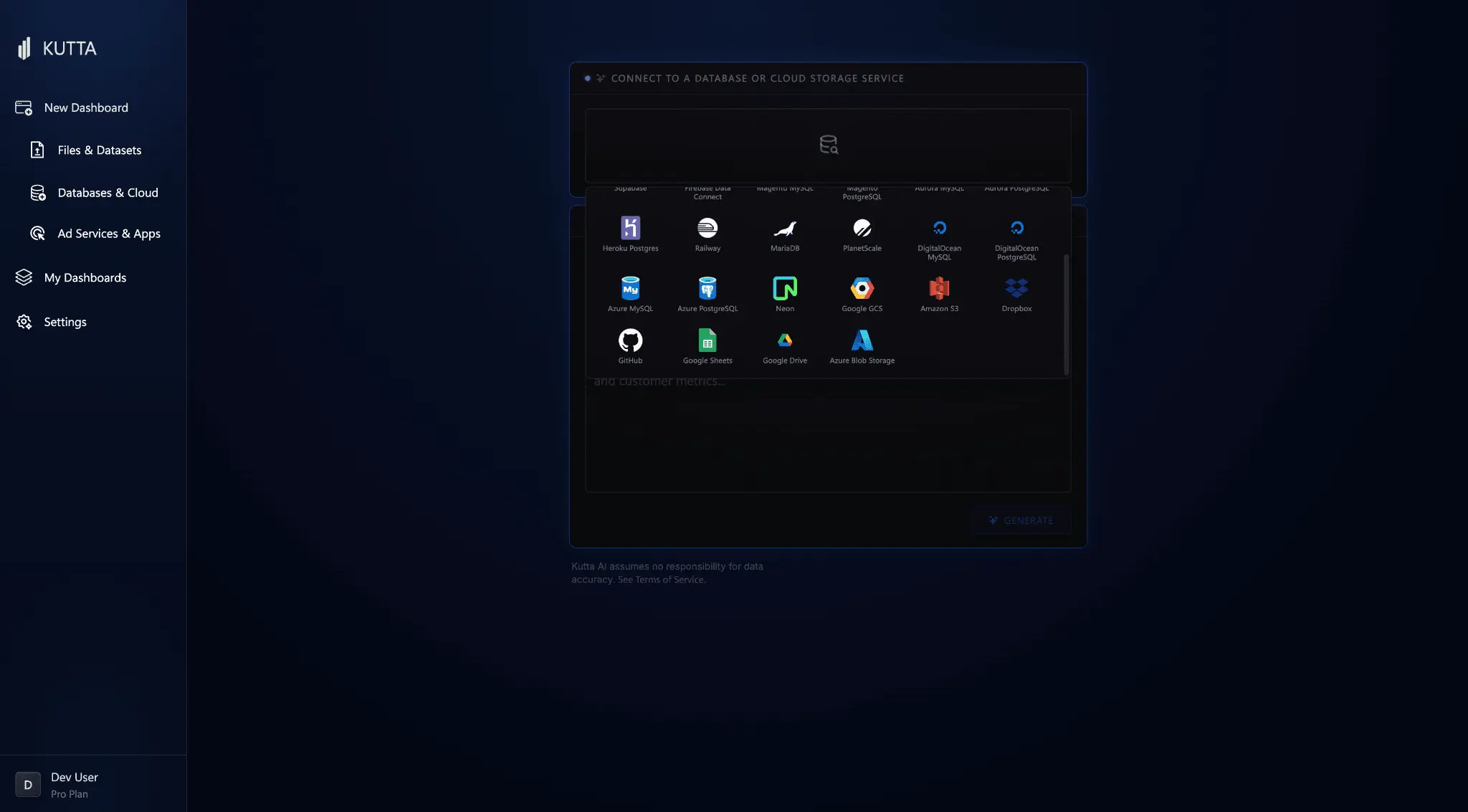The width and height of the screenshot is (1468, 812).
Task: Choose the DigitalOcean MySQL icon
Action: (x=940, y=228)
